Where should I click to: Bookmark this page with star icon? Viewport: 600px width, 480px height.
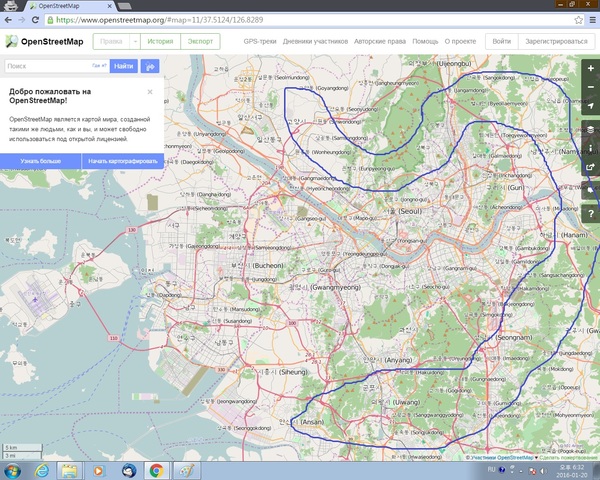click(x=574, y=19)
